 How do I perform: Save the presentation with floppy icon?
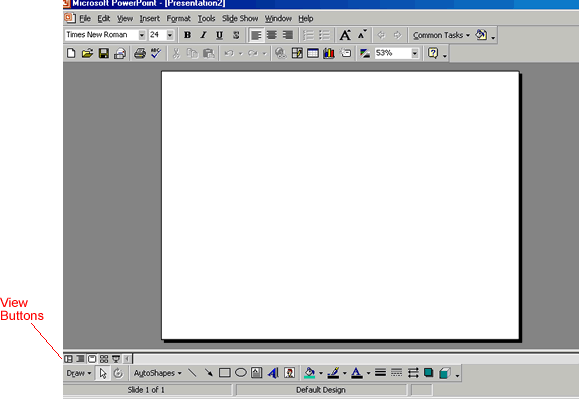[103, 54]
